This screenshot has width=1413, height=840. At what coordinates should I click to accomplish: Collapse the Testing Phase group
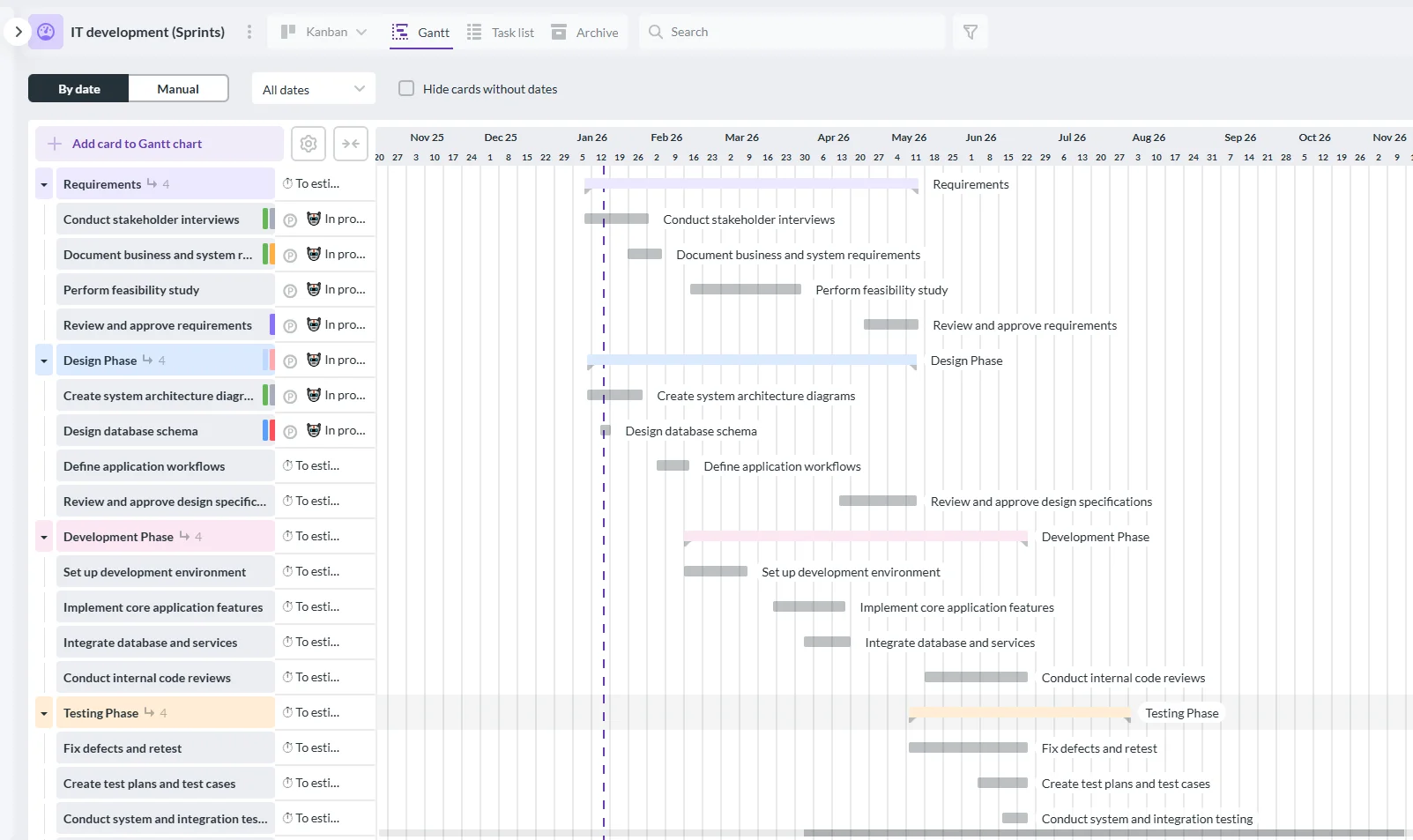tap(43, 712)
